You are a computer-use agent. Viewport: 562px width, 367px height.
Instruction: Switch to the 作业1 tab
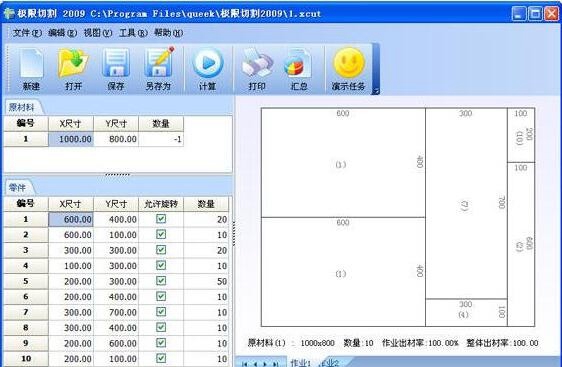pos(300,363)
